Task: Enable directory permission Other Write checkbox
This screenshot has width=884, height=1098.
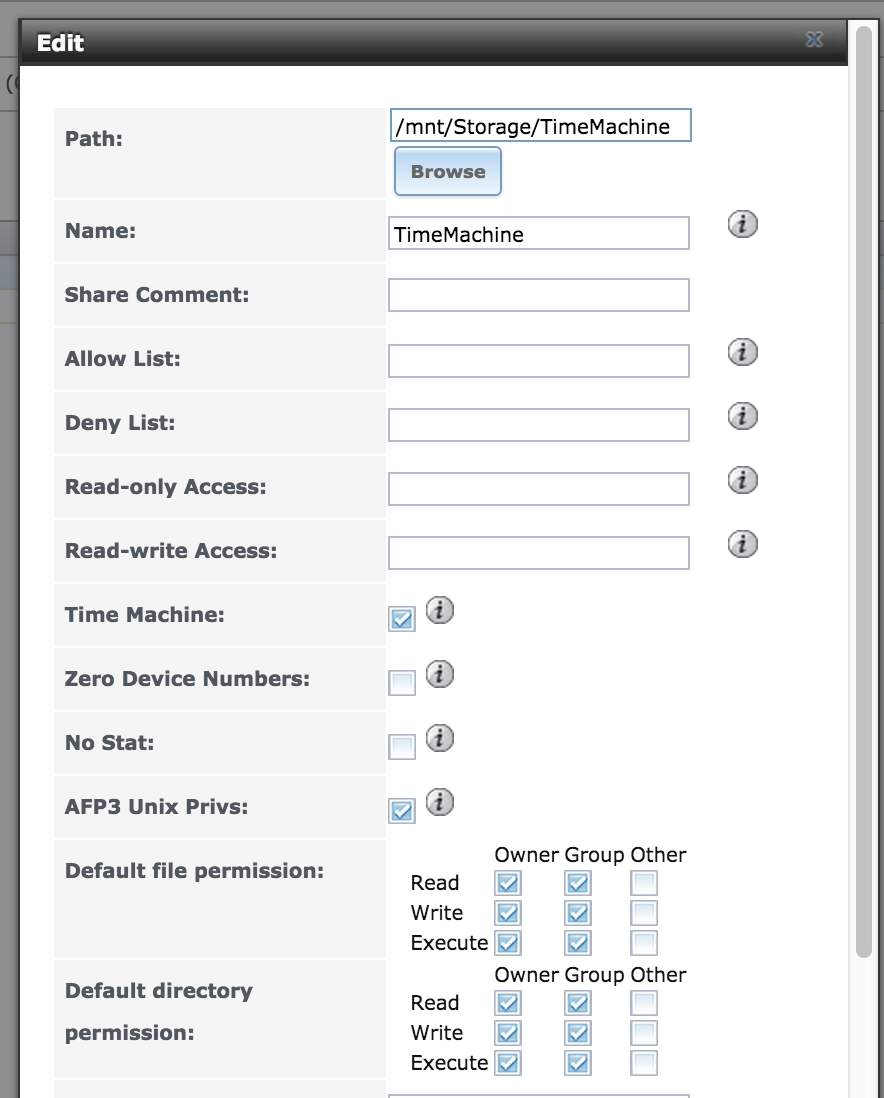Action: coord(644,1034)
